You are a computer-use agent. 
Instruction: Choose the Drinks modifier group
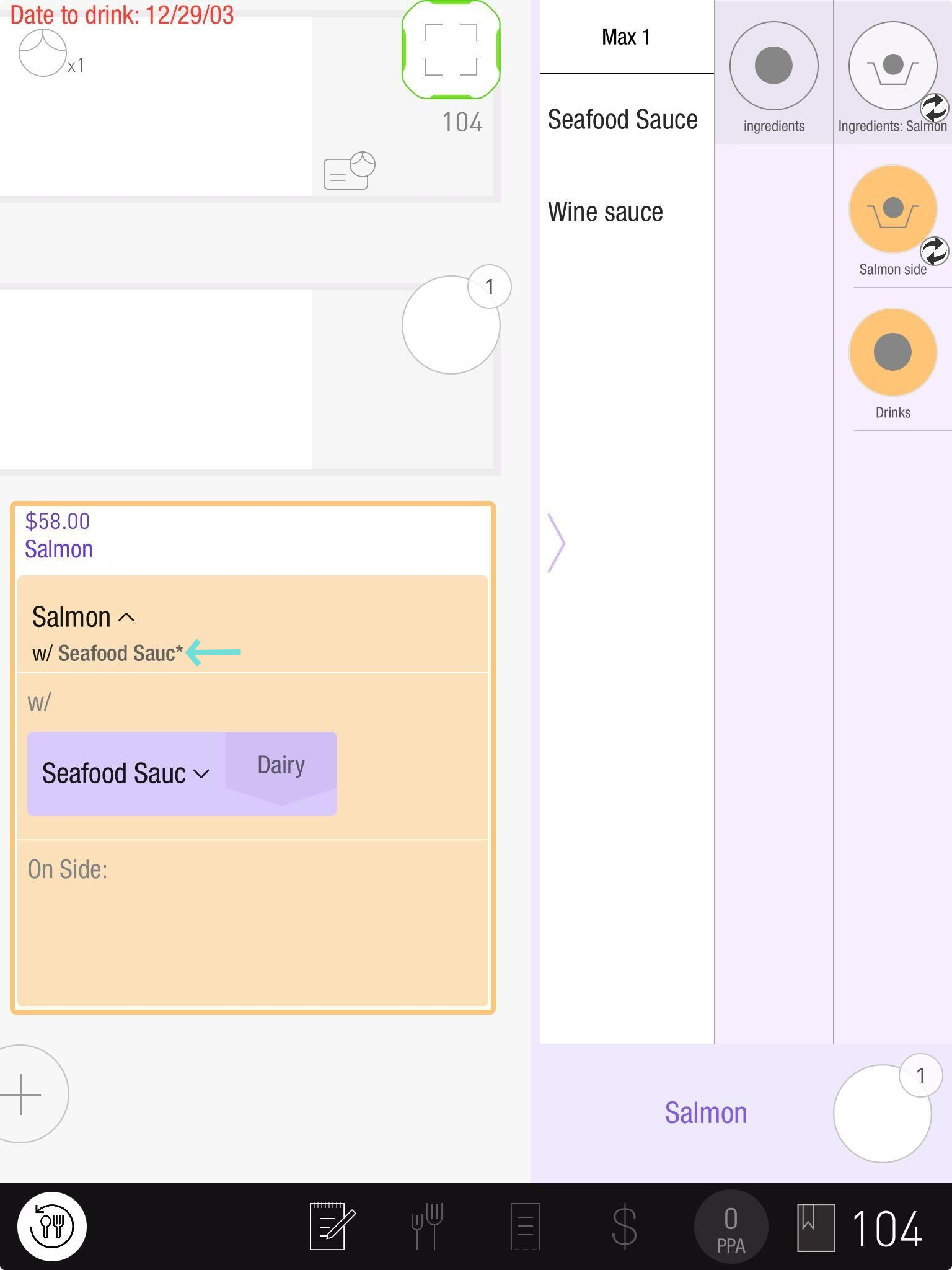point(892,352)
